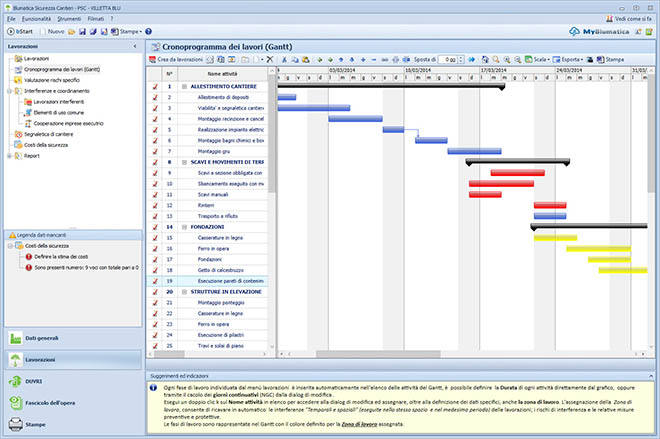
Task: Open the Funzionalità menu
Action: click(x=36, y=20)
